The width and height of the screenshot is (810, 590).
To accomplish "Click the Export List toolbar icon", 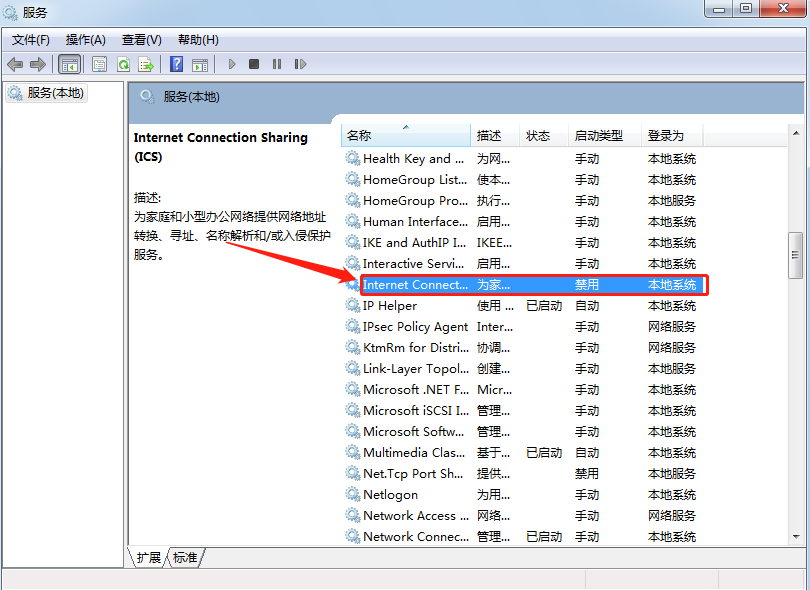I will [x=146, y=64].
